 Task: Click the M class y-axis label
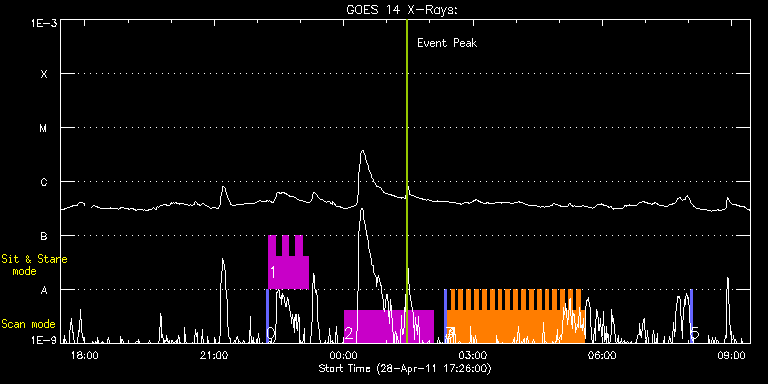pos(44,128)
